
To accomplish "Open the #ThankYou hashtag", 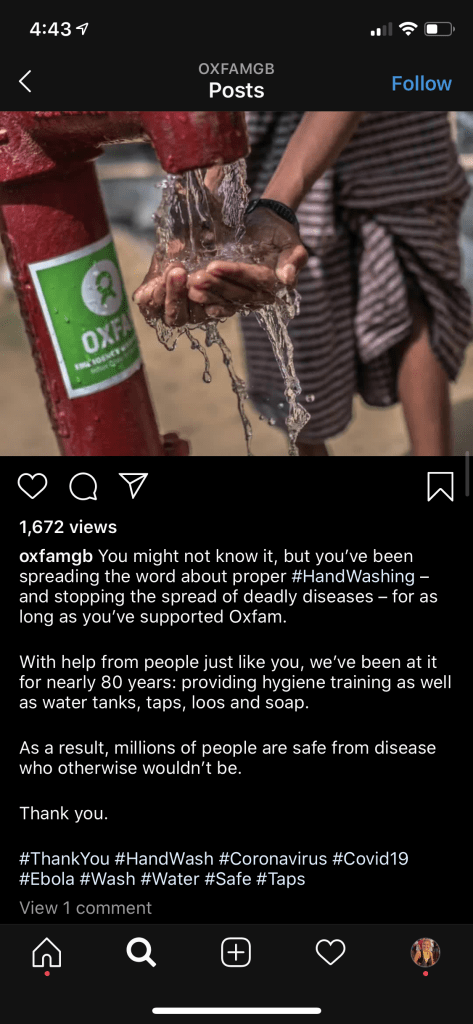I will click(65, 858).
